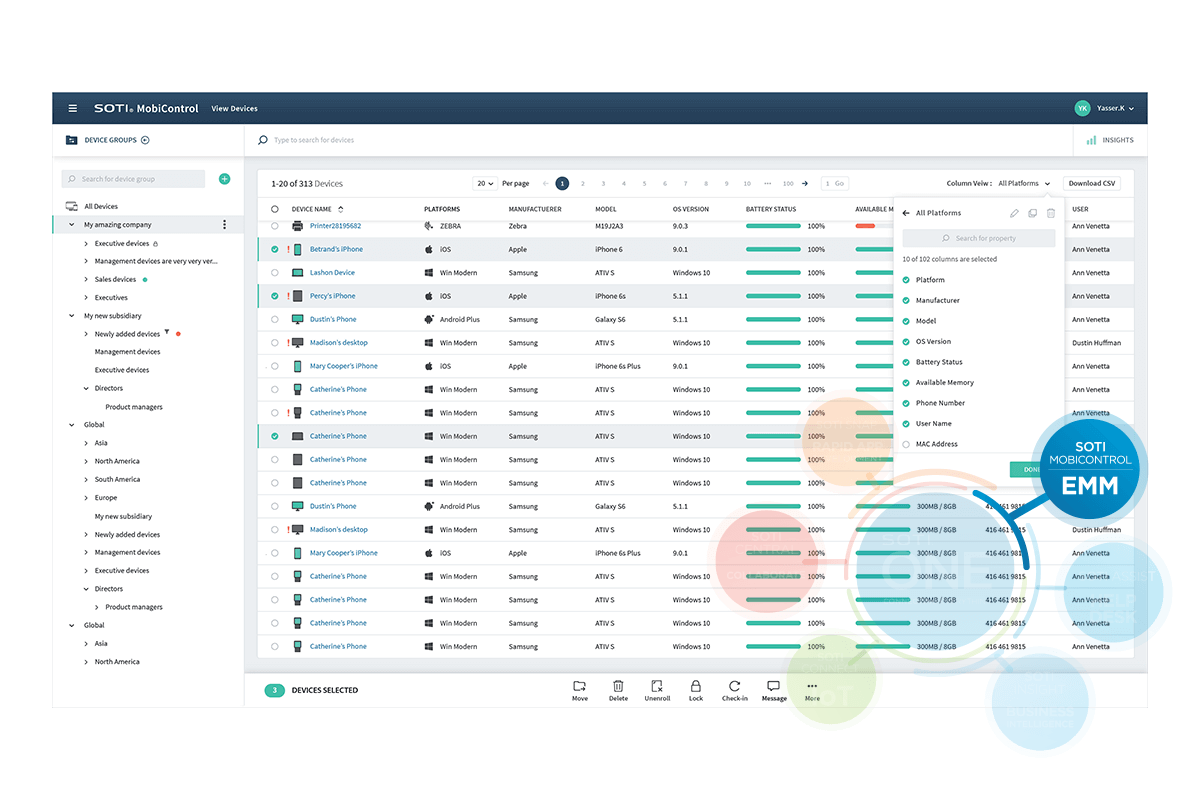Click the SOTI MobiControl logo
This screenshot has width=1200, height=800.
[146, 108]
